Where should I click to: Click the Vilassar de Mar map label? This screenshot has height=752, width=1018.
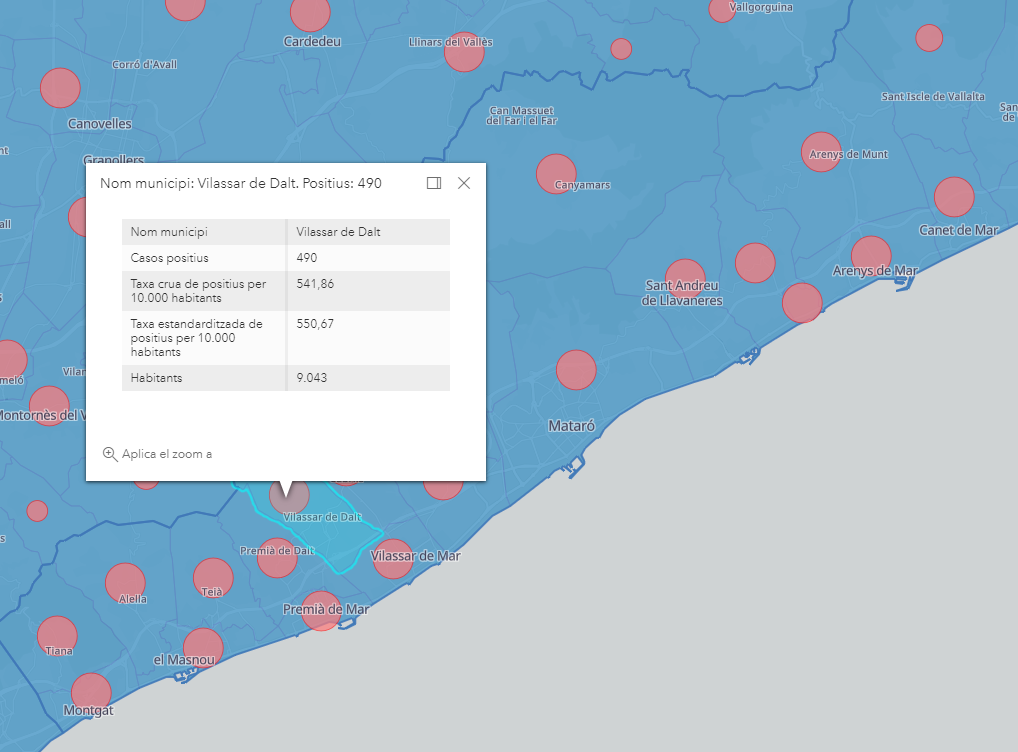click(416, 556)
